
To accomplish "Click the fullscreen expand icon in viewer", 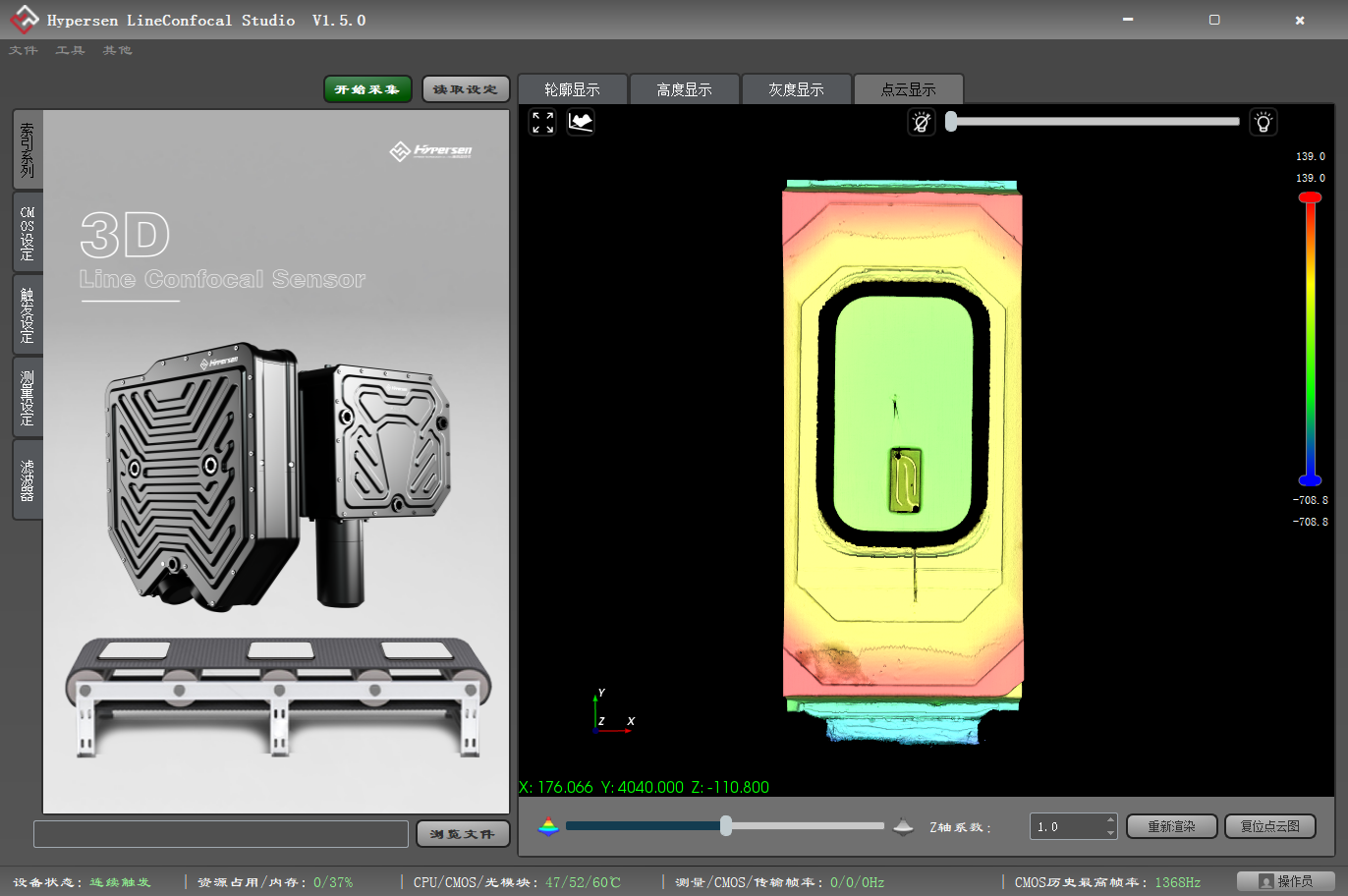I will [x=543, y=122].
